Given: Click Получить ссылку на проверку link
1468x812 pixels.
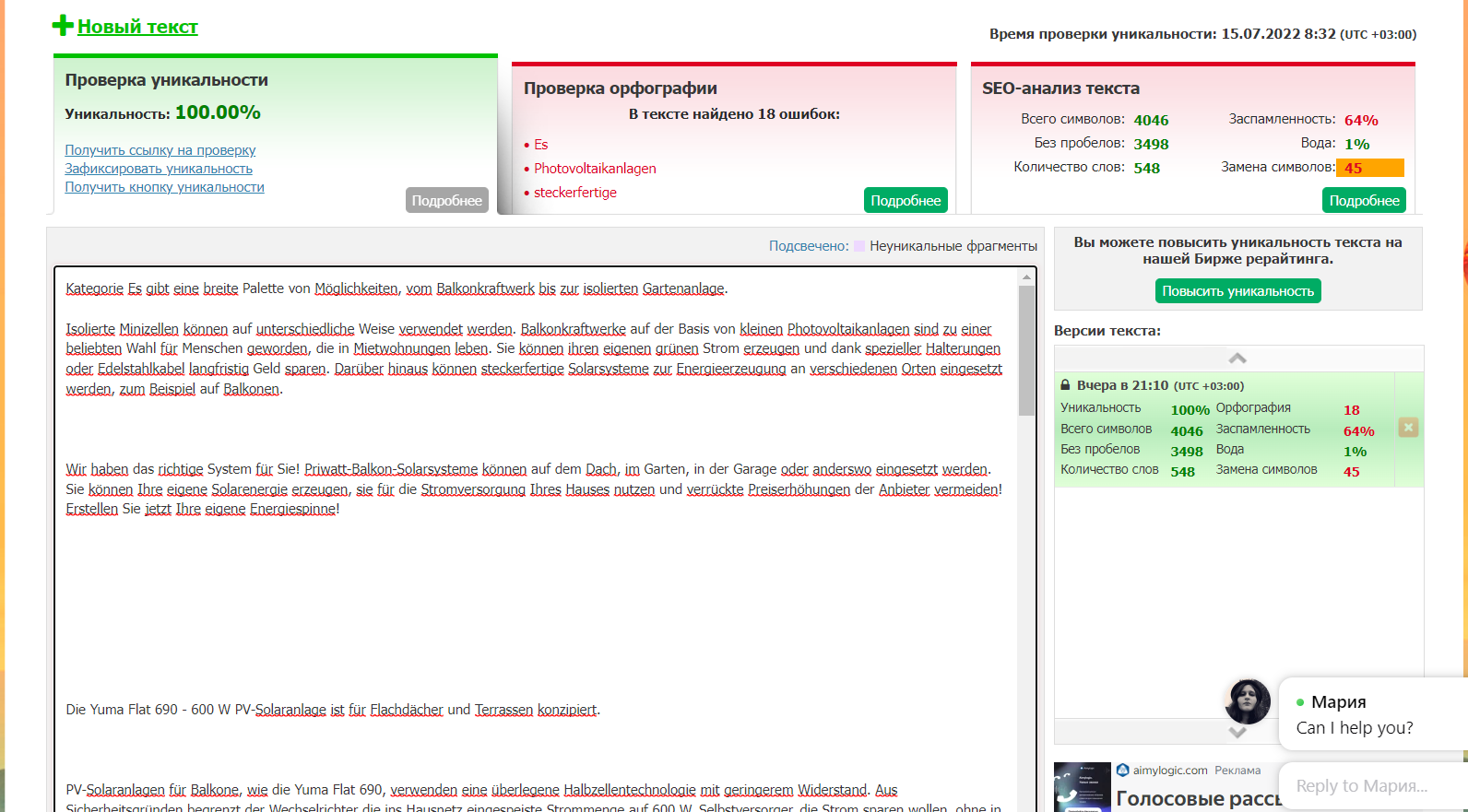Looking at the screenshot, I should (x=160, y=150).
